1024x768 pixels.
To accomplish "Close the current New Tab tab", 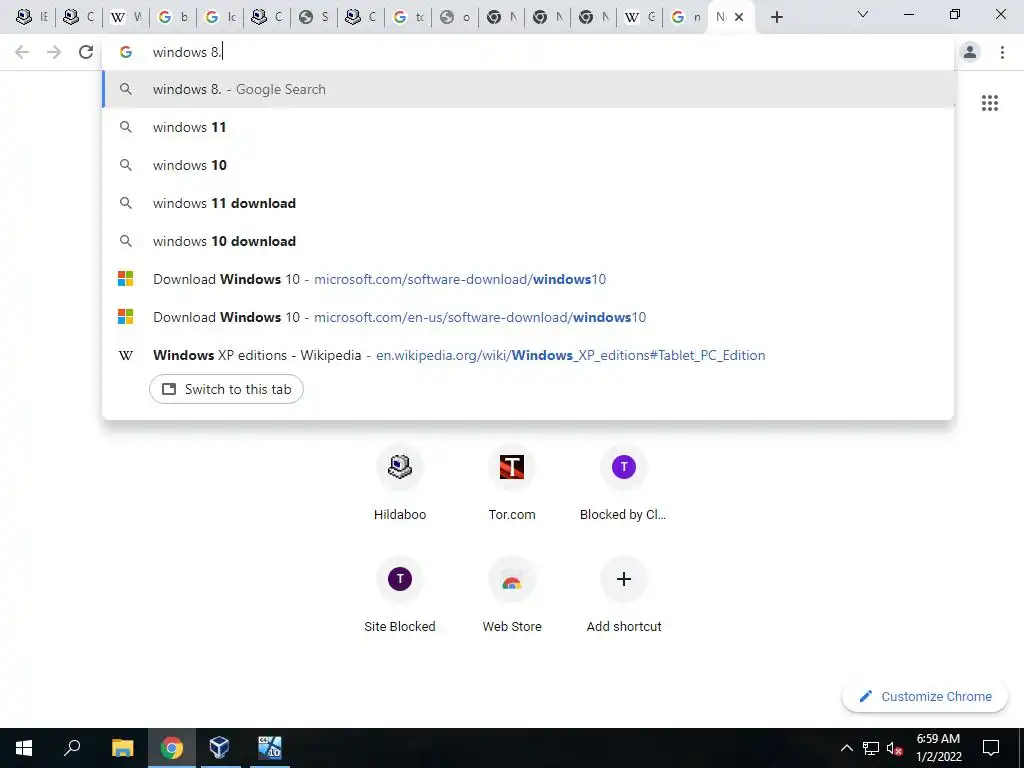I will (739, 17).
